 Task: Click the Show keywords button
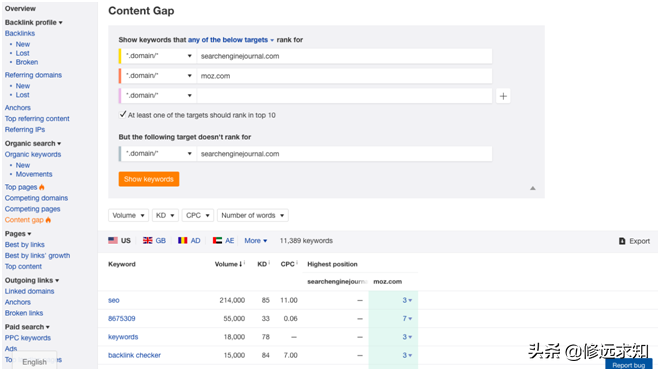point(149,179)
